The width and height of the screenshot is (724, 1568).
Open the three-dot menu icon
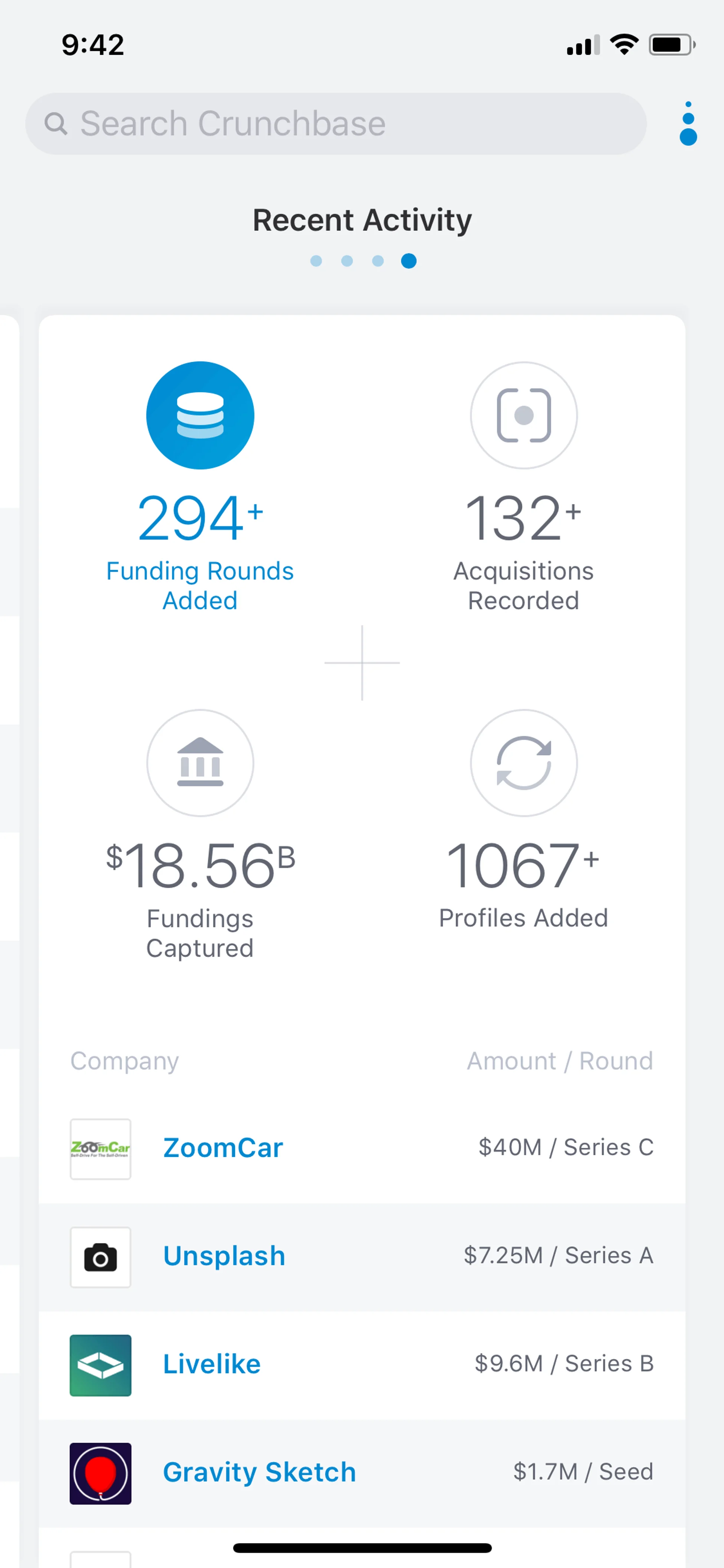(x=688, y=124)
